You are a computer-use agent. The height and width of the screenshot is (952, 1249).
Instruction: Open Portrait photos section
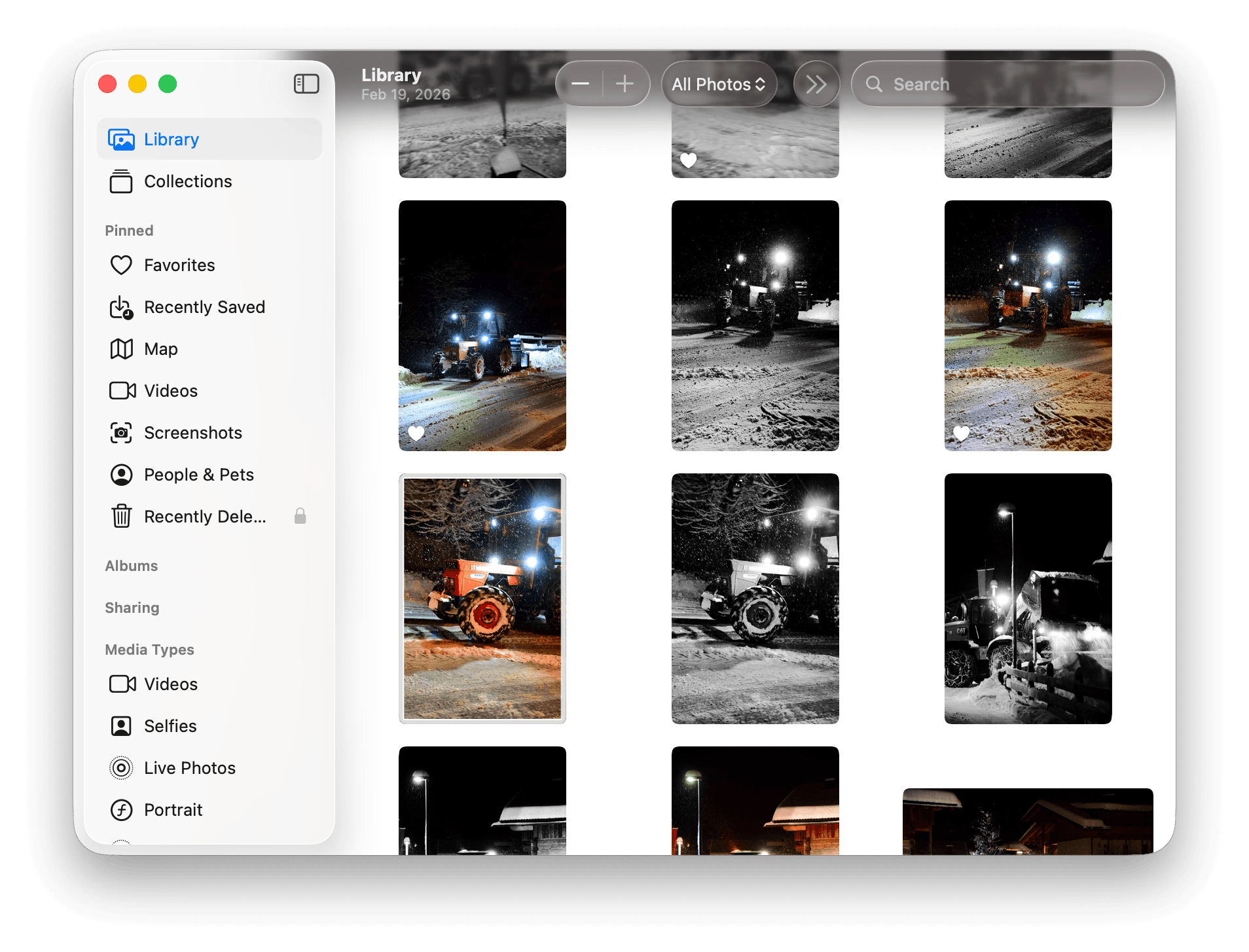tap(173, 809)
